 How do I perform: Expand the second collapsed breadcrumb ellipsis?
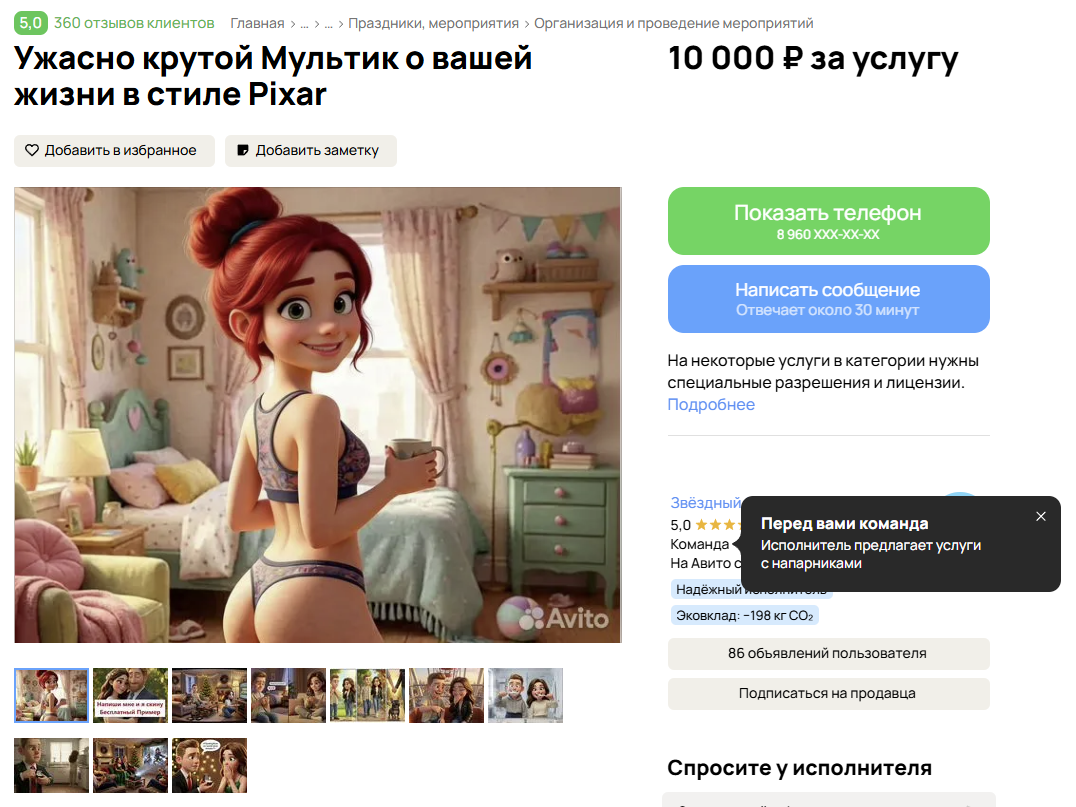coord(329,25)
